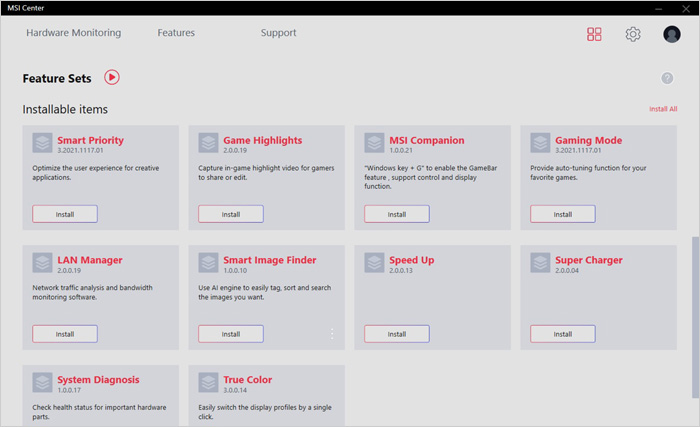Click System Diagnosis version 1.0.0.17
The height and width of the screenshot is (427, 700).
(69, 390)
